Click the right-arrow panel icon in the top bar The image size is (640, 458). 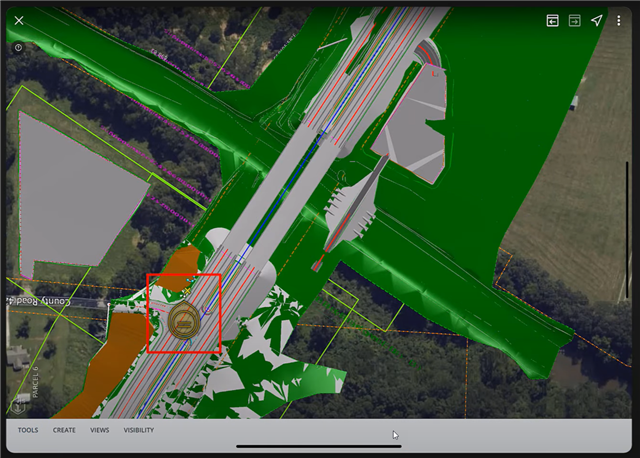click(575, 20)
